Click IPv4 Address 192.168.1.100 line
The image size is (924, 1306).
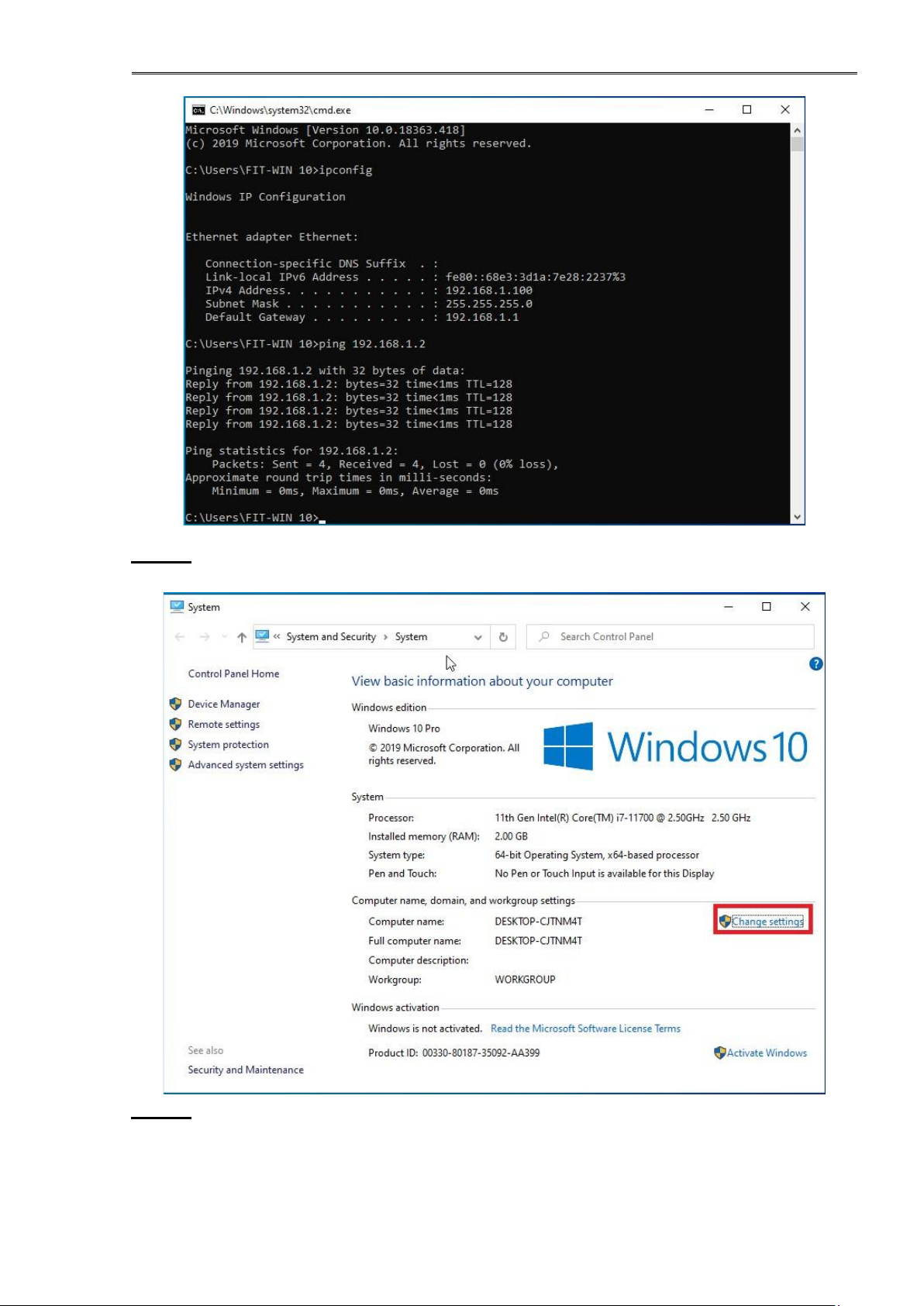pos(368,291)
